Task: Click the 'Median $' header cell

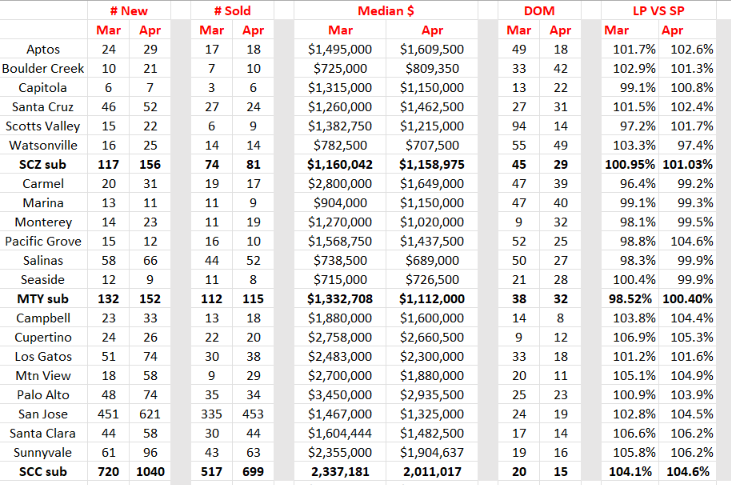Action: pyautogui.click(x=386, y=11)
